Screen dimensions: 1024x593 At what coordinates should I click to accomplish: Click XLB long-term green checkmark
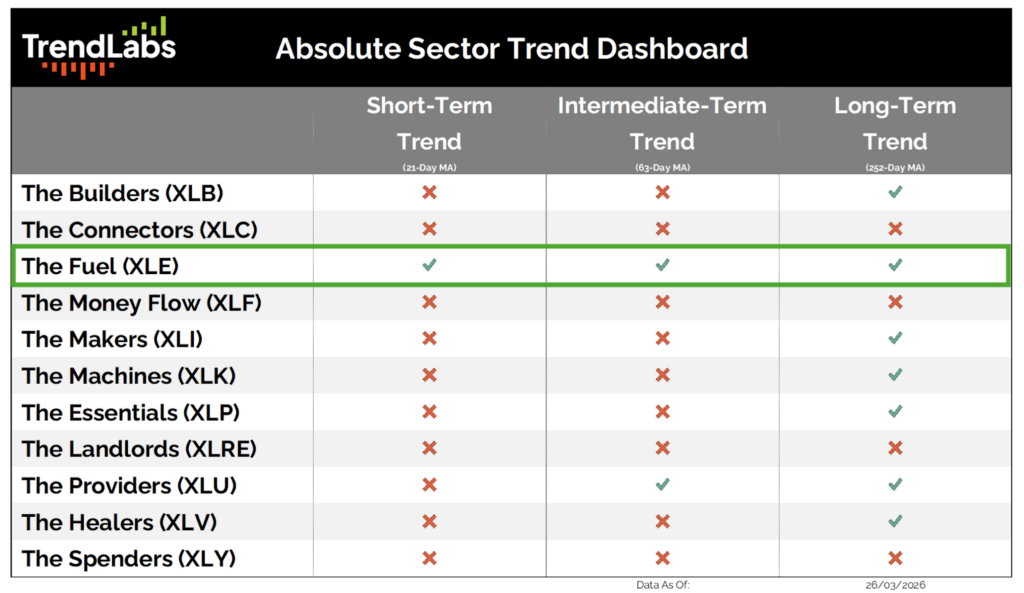pyautogui.click(x=895, y=192)
